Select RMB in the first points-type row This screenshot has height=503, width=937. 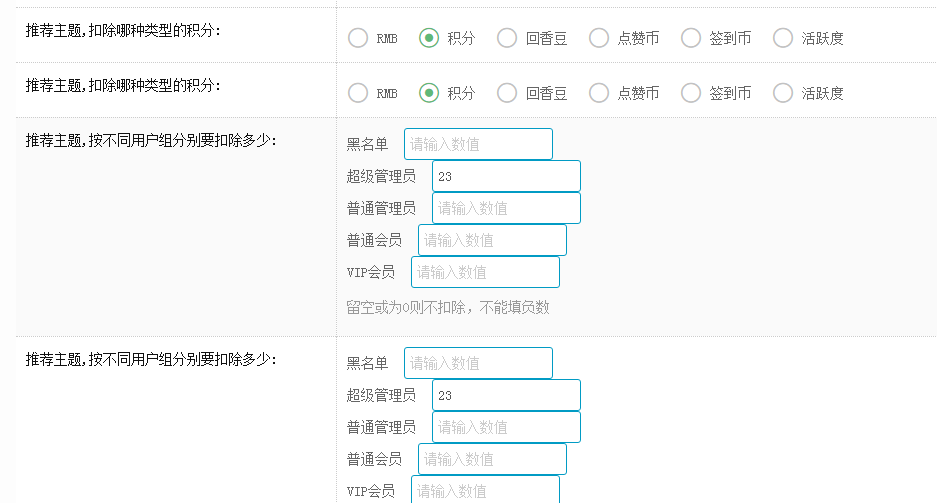click(358, 38)
